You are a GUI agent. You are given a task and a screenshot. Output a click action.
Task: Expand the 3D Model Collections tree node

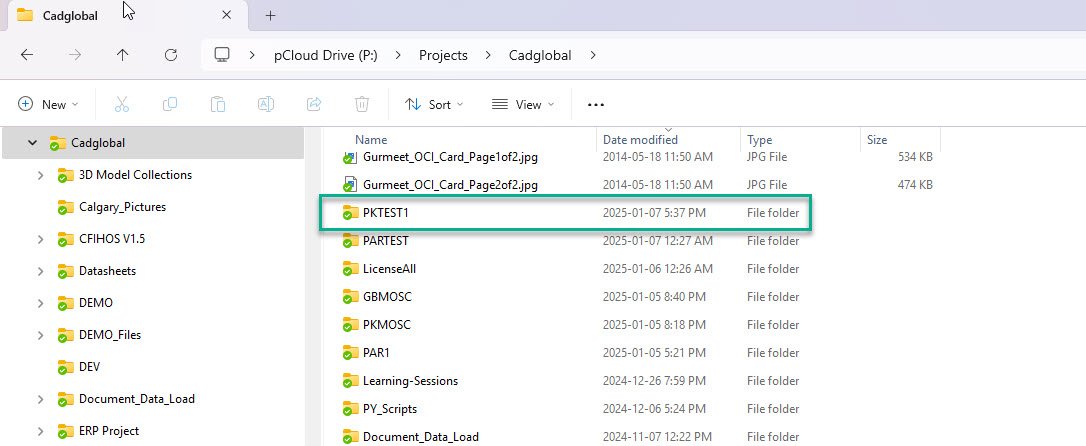pos(40,175)
